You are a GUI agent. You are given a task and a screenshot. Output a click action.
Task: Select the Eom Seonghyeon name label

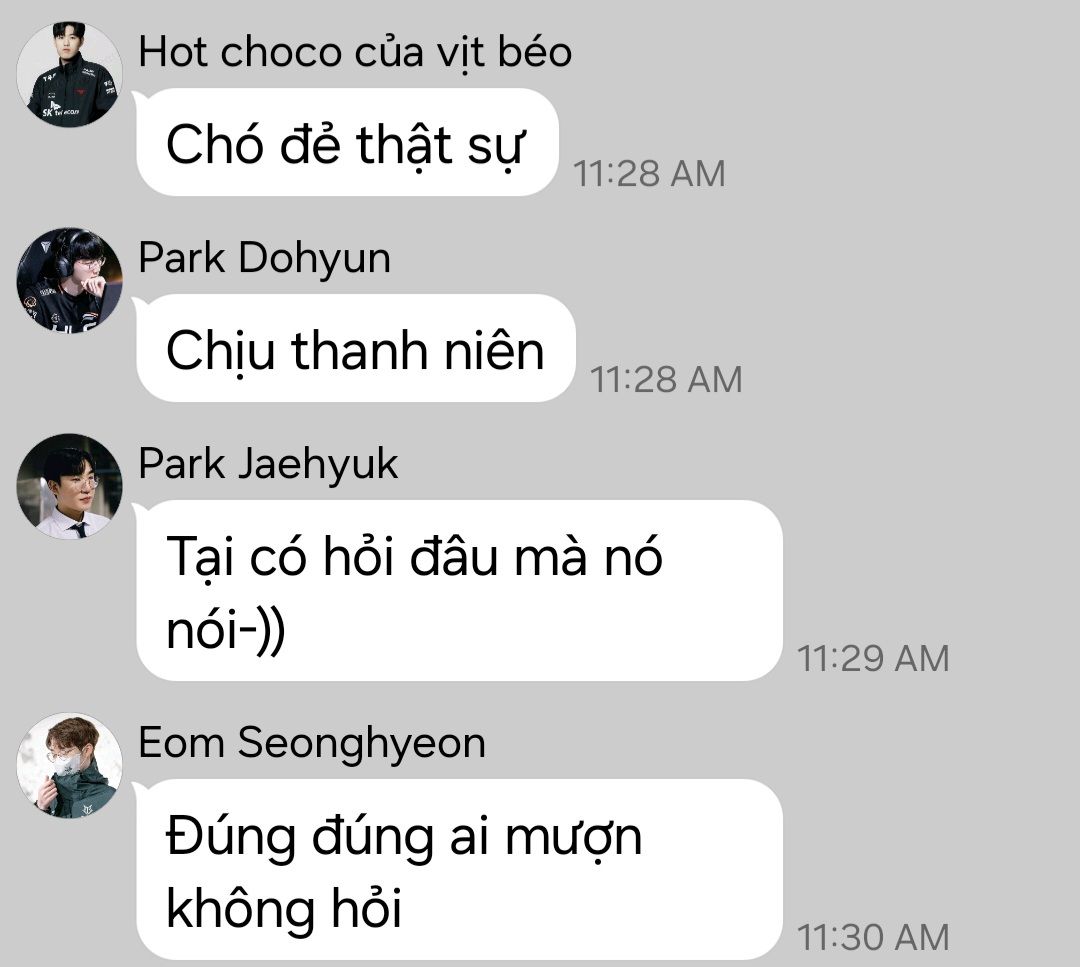tap(312, 743)
